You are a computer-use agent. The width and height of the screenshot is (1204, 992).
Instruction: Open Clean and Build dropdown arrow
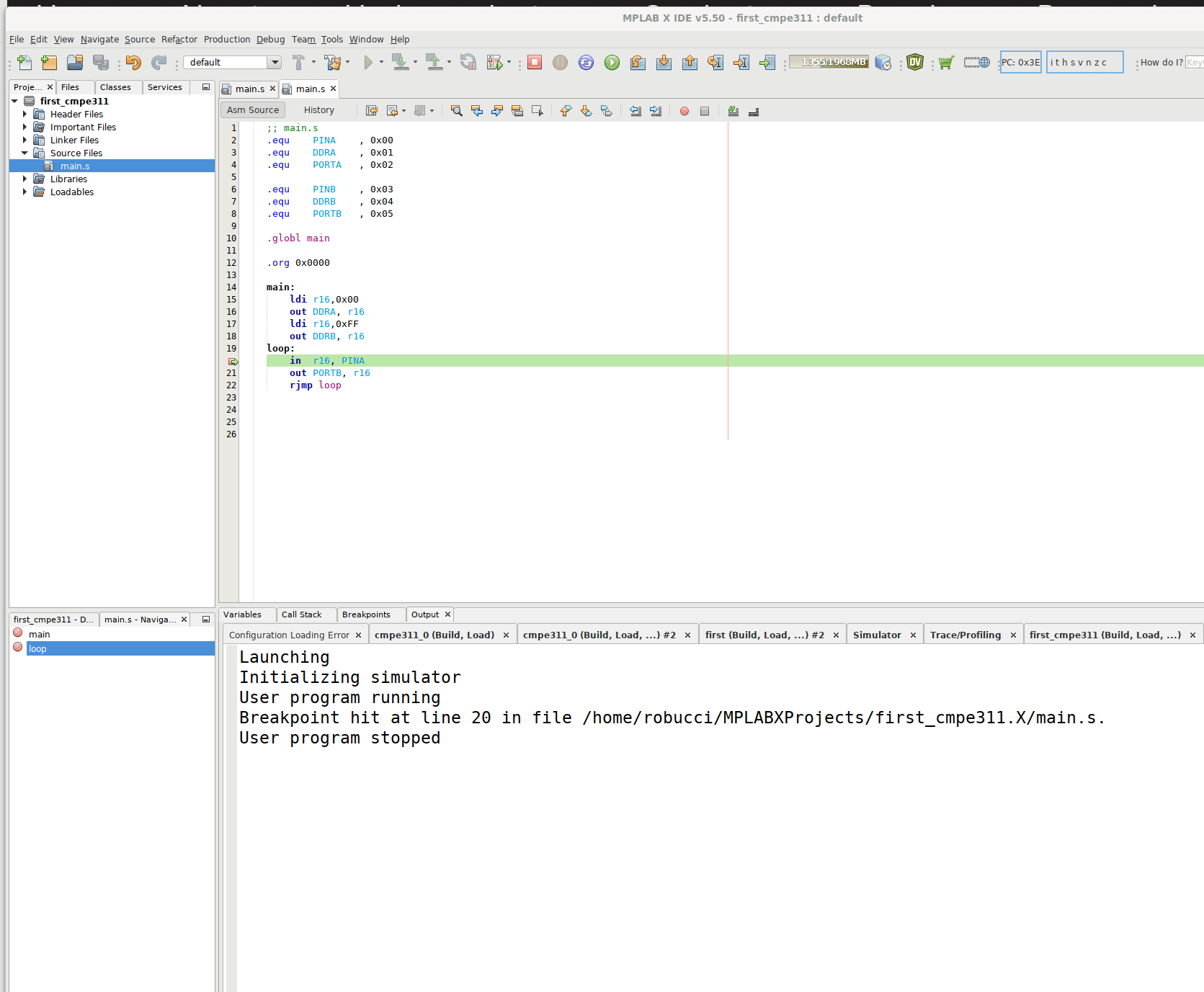[347, 63]
